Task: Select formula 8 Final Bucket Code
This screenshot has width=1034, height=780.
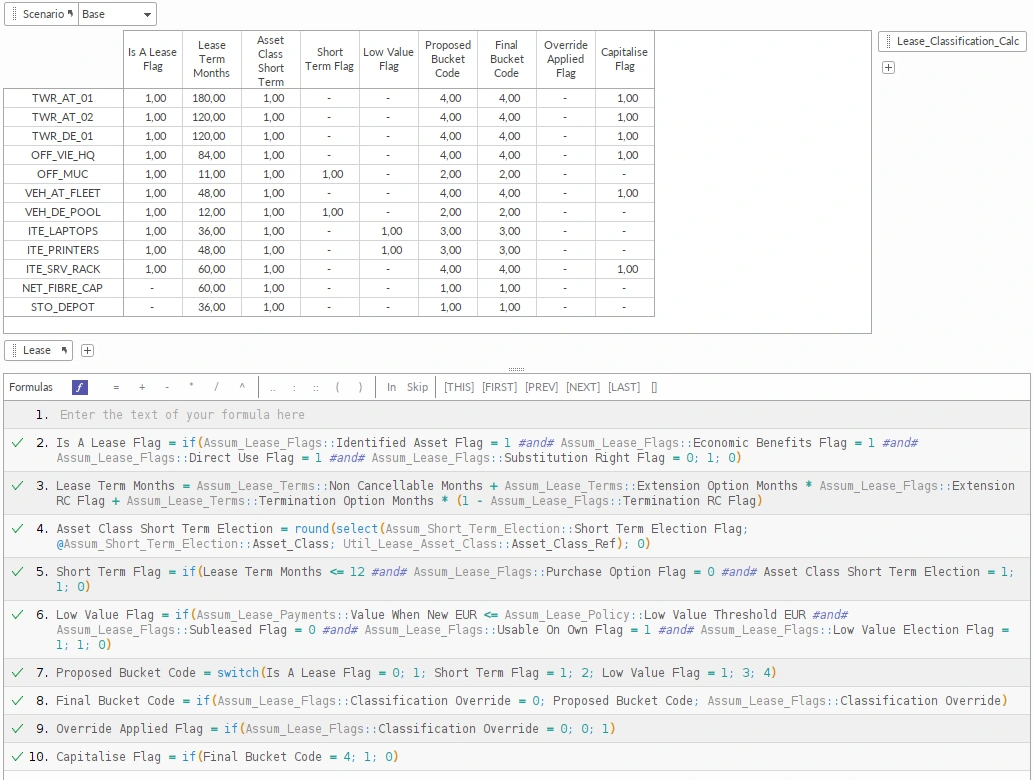Action: point(517,700)
